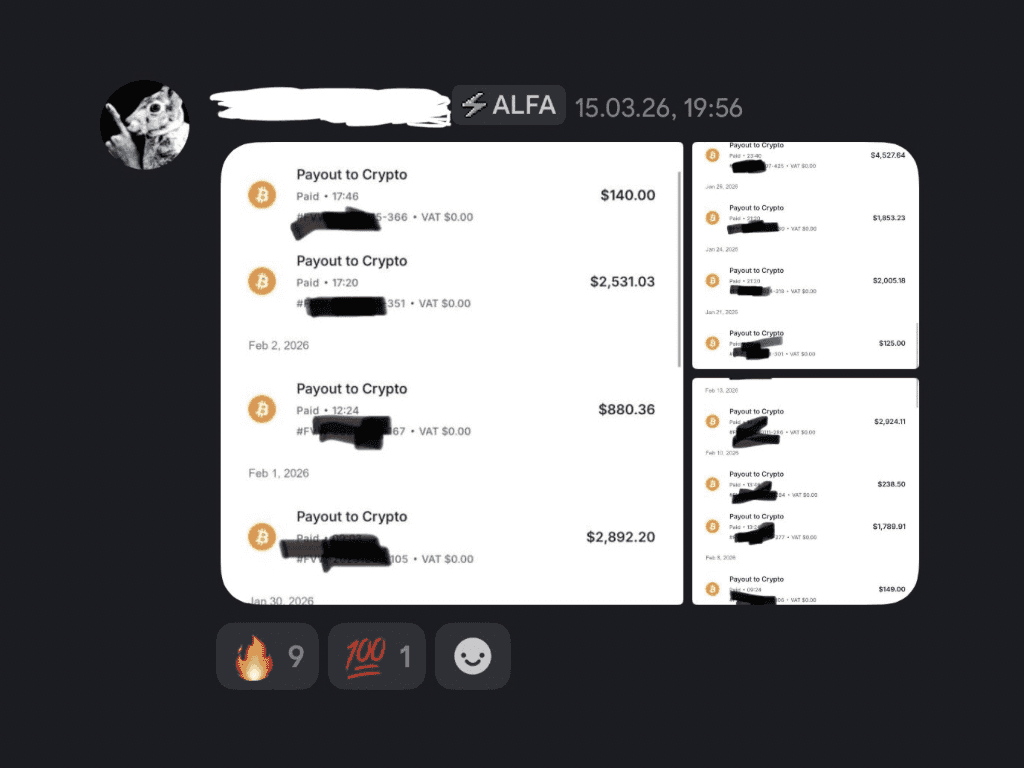Add fire emoji reaction

[x=267, y=656]
